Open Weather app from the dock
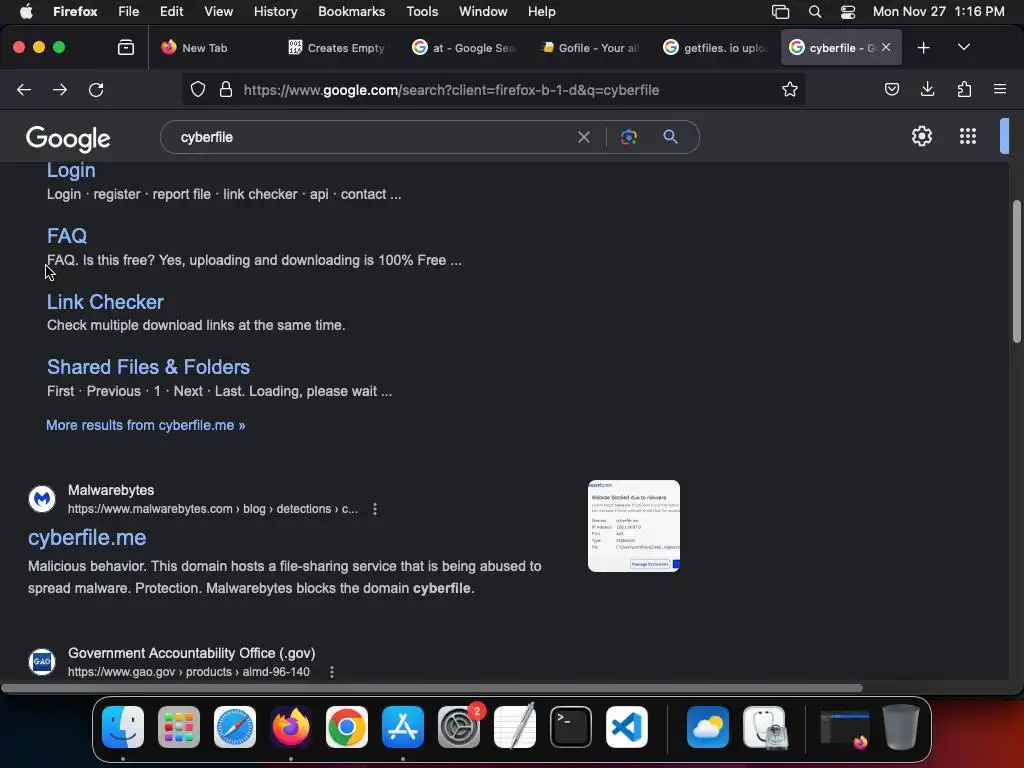The height and width of the screenshot is (768, 1024). click(708, 727)
